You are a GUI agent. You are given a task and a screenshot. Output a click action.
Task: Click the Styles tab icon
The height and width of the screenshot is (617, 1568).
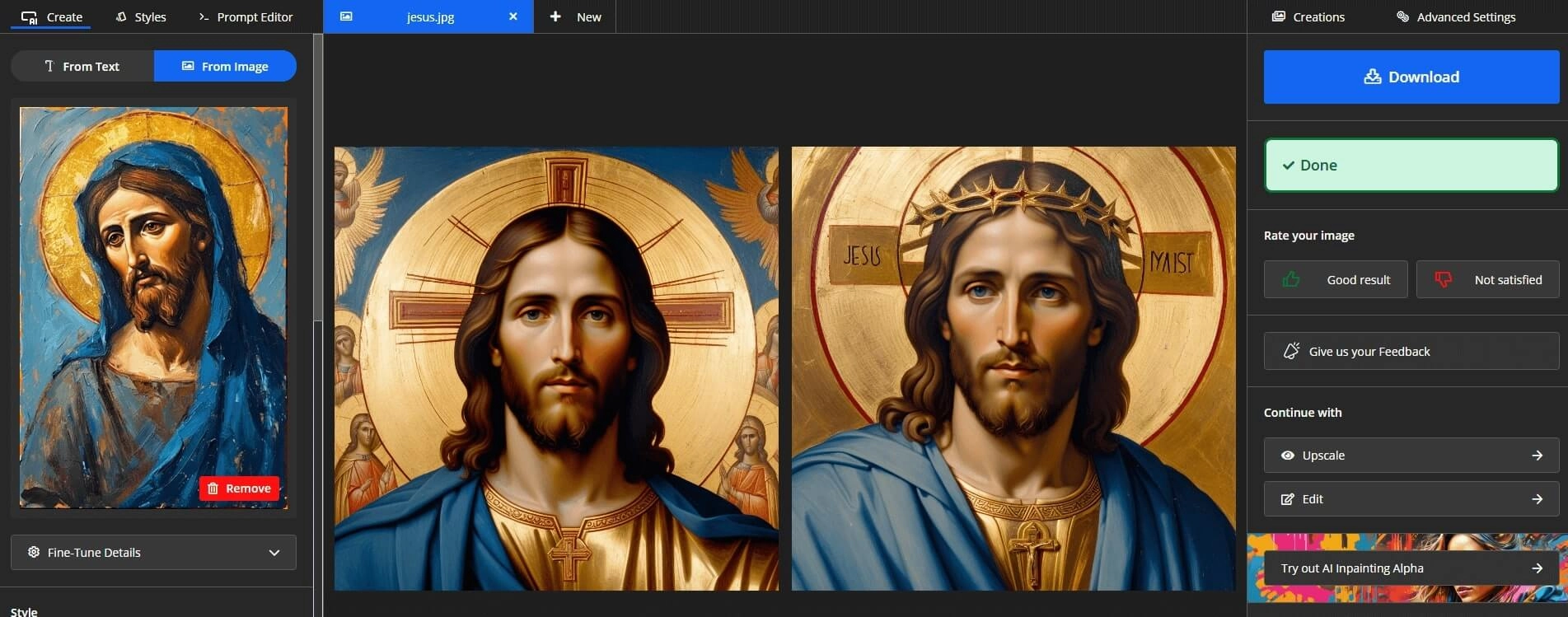point(121,16)
